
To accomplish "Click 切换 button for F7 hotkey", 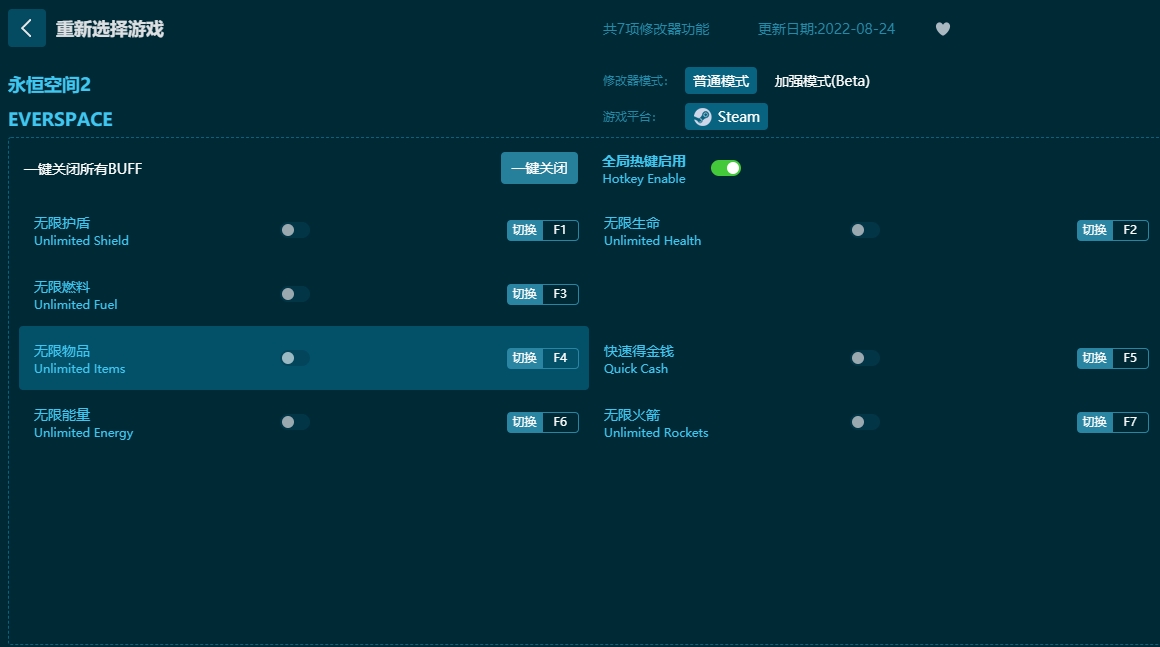I will tap(1094, 422).
